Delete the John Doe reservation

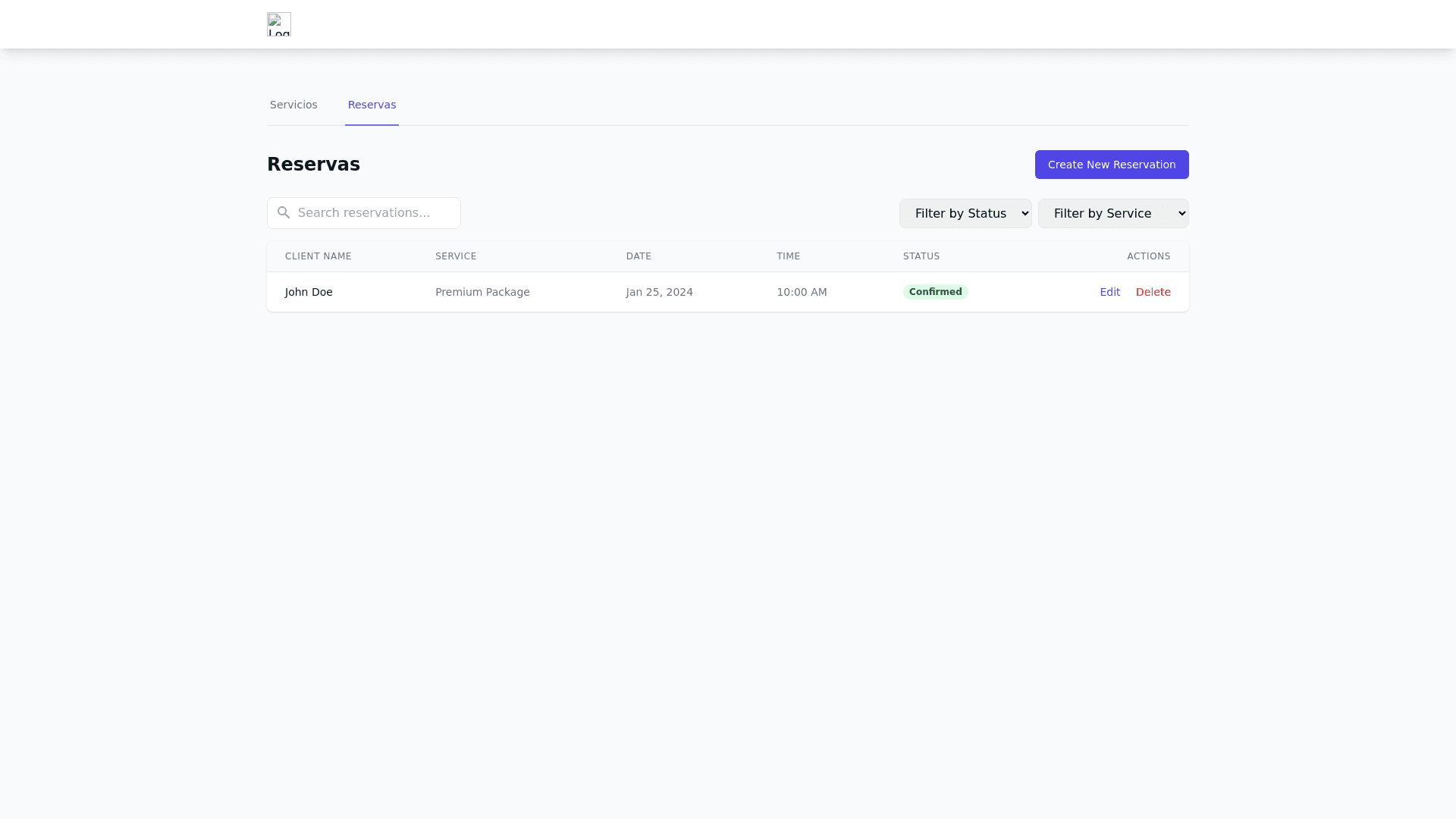[x=1153, y=292]
